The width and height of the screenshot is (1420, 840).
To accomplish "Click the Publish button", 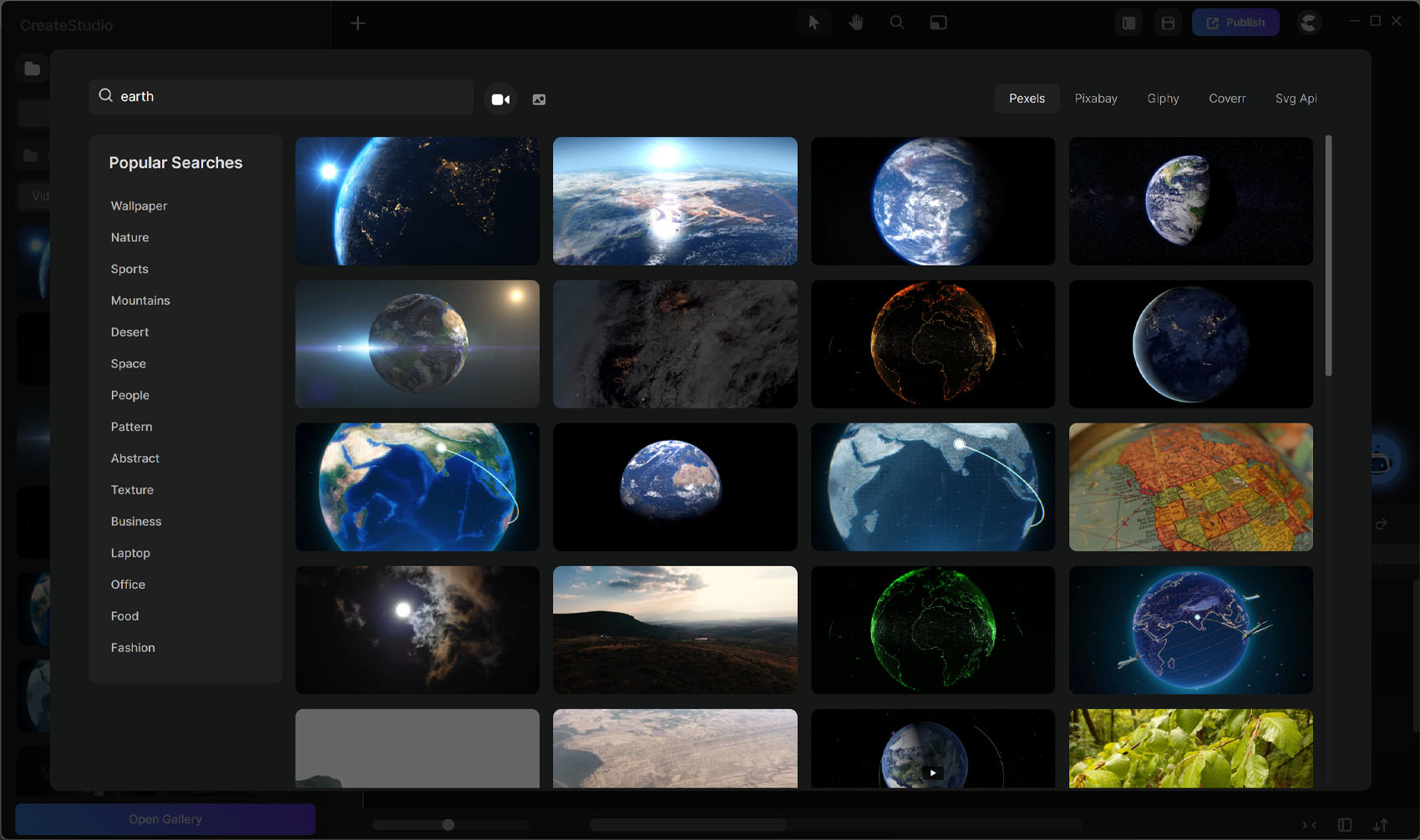I will point(1235,23).
